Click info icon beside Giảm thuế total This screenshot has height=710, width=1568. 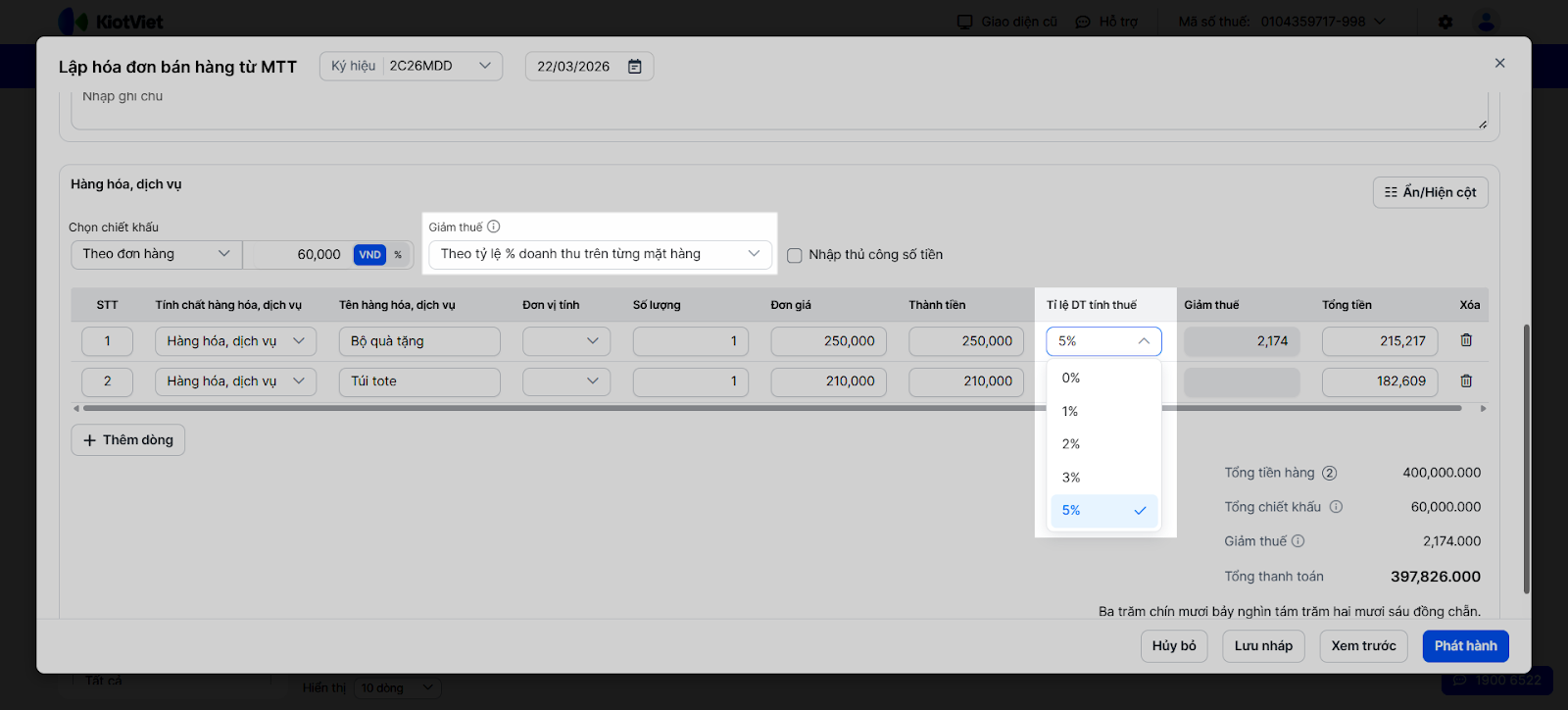(x=1298, y=541)
